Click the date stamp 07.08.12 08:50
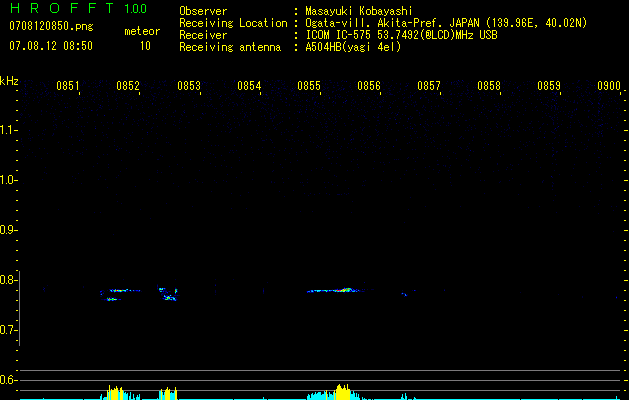 [51, 46]
